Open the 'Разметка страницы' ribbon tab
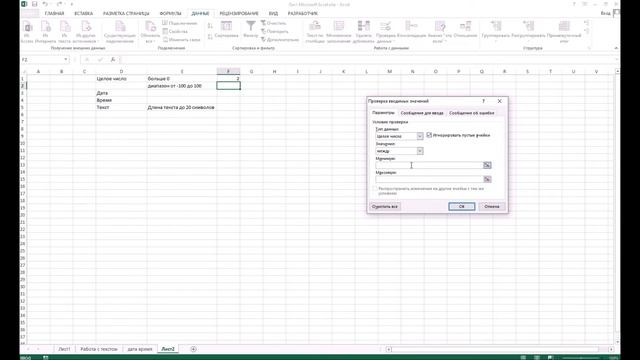Viewport: 640px width, 360px height. (126, 13)
